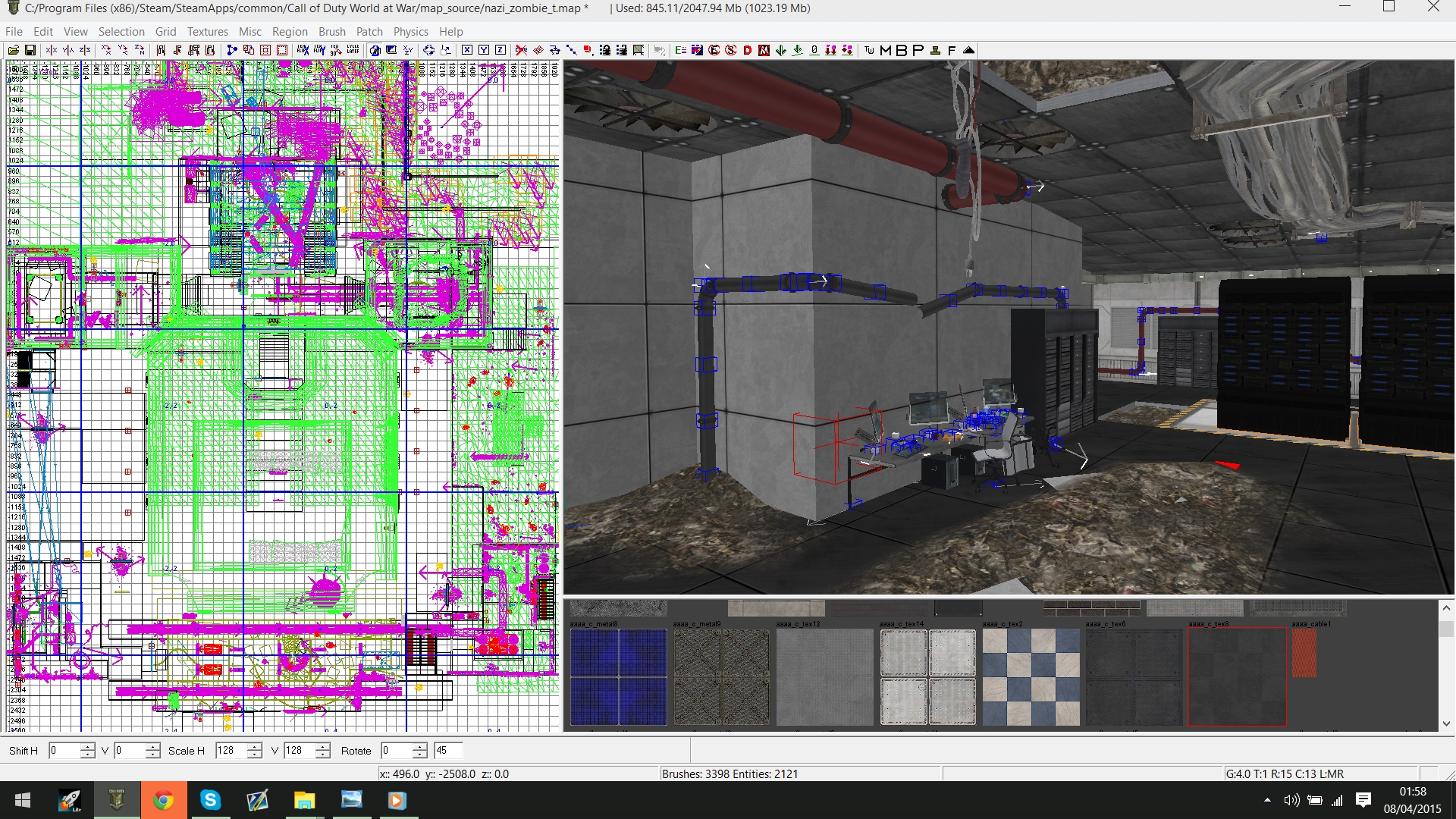Flip selection along the X axis
Viewport: 1456px width, 819px height.
coord(52,50)
